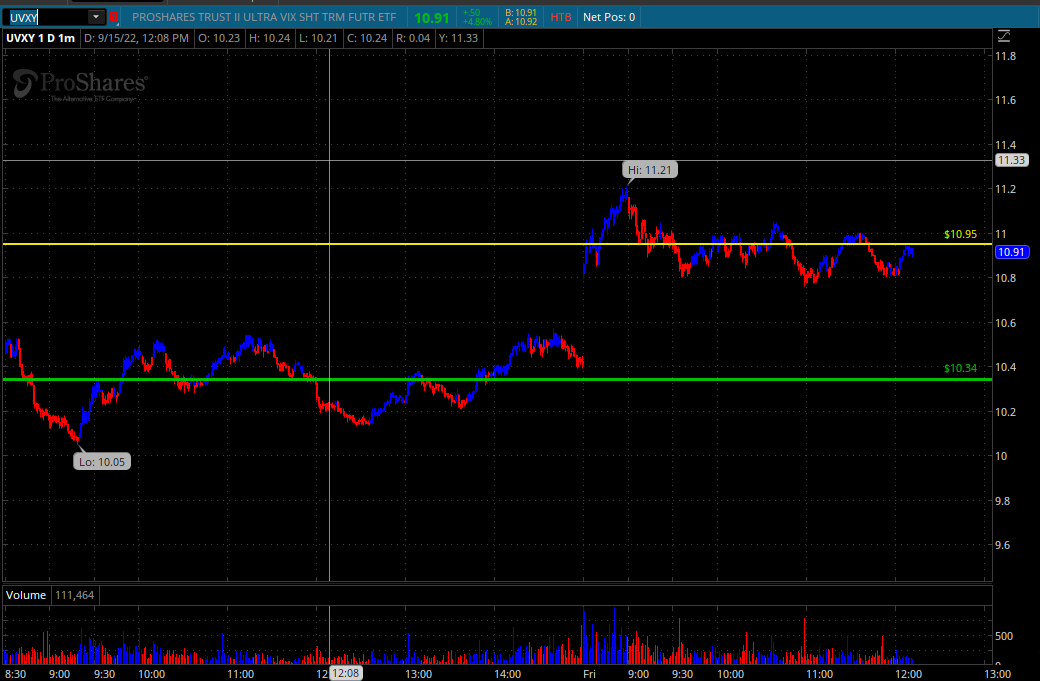
Task: Click the bid price B: 10.91
Action: tap(521, 13)
